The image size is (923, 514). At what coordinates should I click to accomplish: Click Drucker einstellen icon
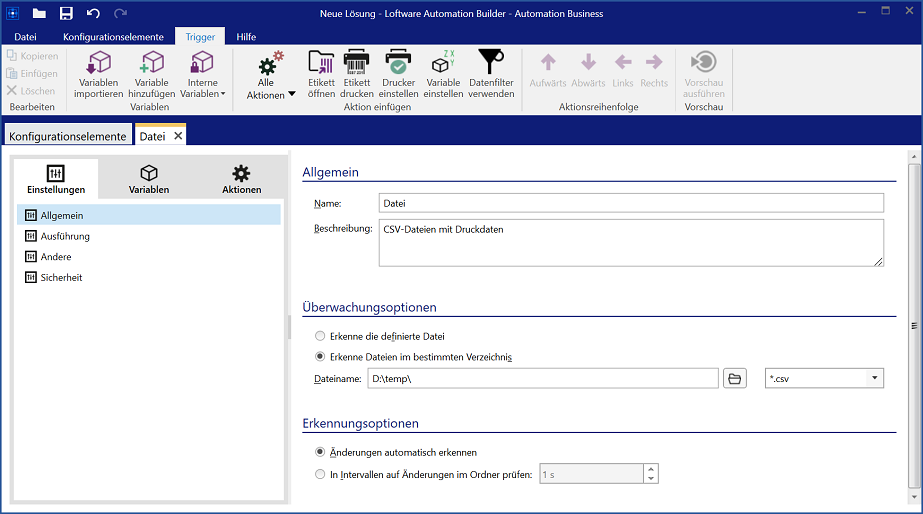point(398,63)
